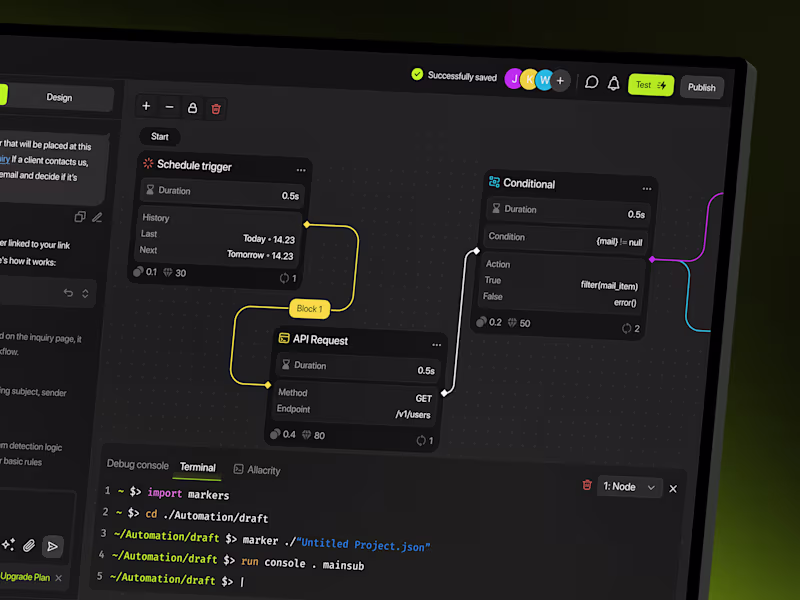Screen dimensions: 800x600
Task: Click the /v1/users endpoint value
Action: tap(413, 414)
